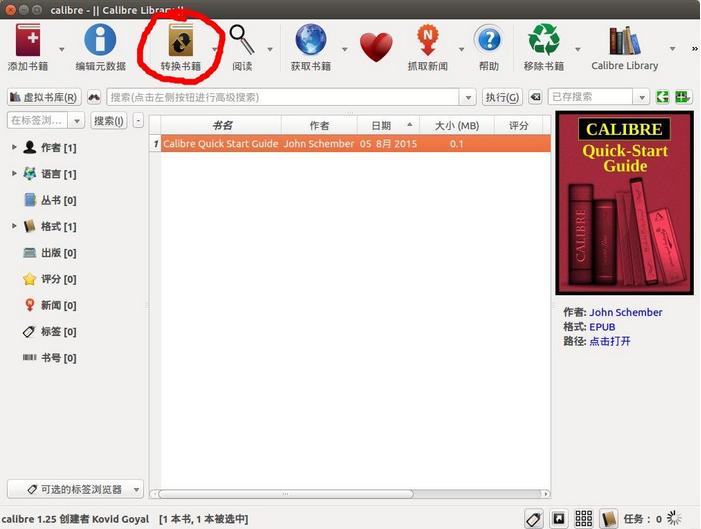Open search history dropdown arrow
Viewport: 701px width, 529px height.
[x=468, y=97]
